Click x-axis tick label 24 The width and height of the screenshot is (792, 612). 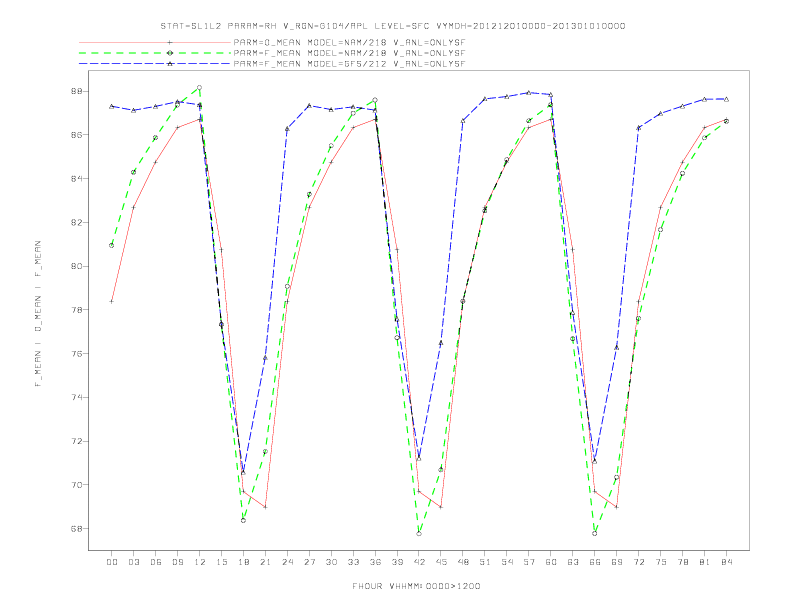[x=287, y=562]
